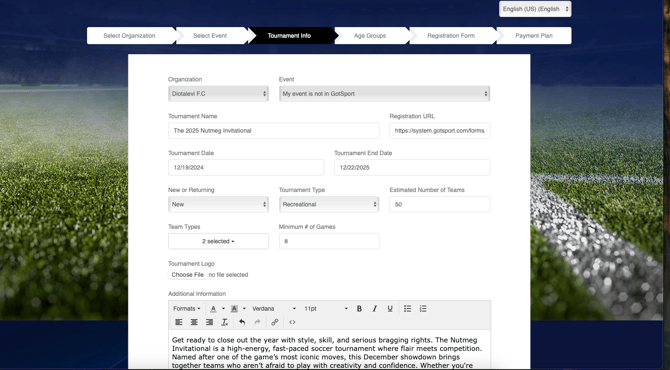The height and width of the screenshot is (370, 670).
Task: Center align text in the editor
Action: pyautogui.click(x=194, y=322)
